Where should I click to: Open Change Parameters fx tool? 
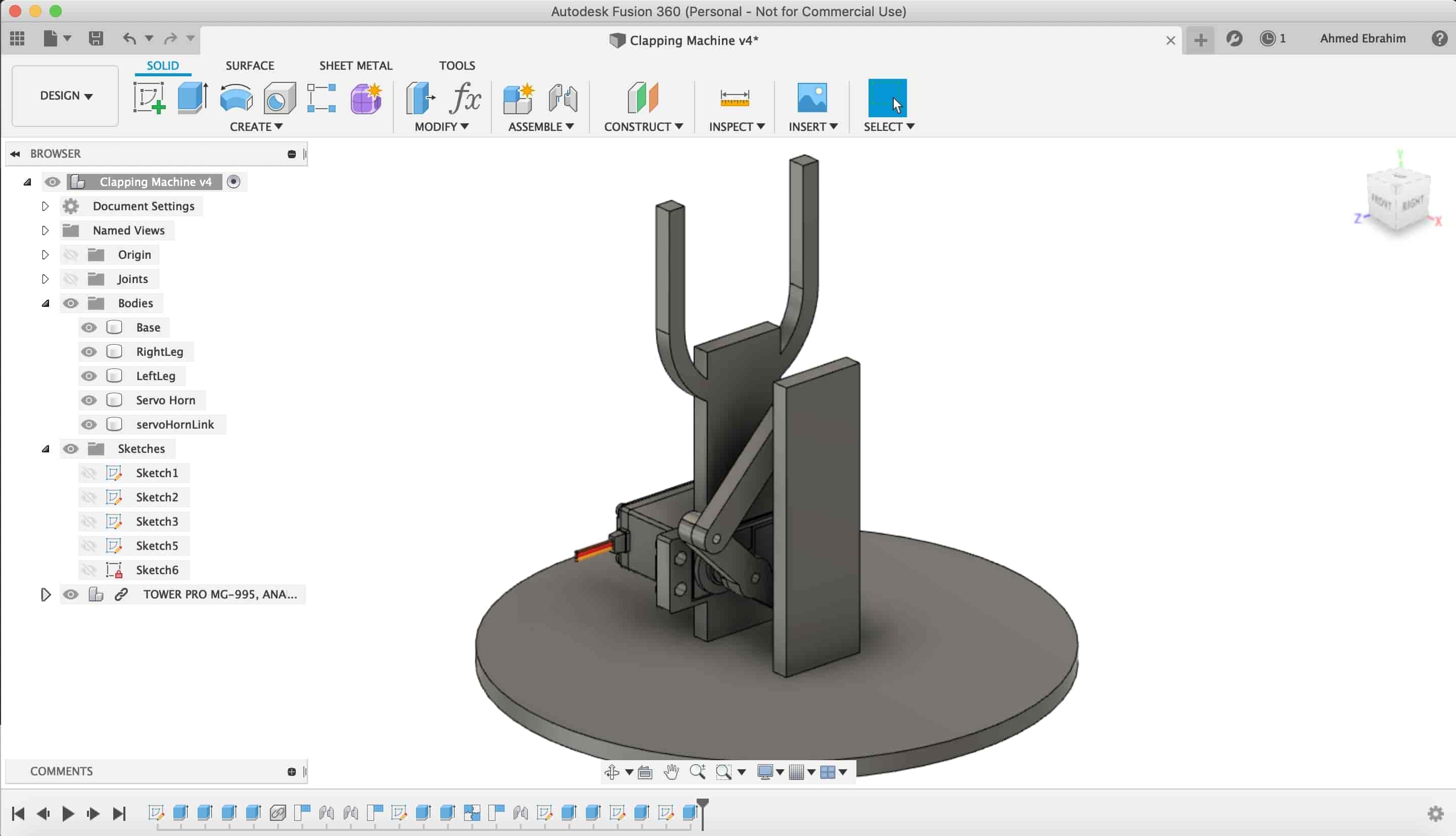[465, 98]
